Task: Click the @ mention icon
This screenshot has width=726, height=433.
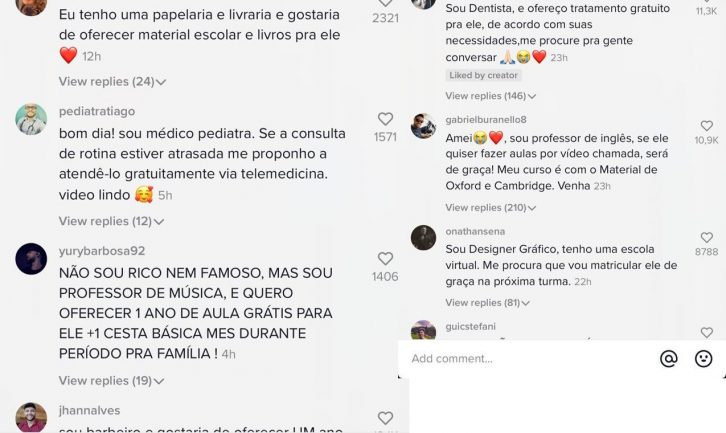Action: coord(669,358)
